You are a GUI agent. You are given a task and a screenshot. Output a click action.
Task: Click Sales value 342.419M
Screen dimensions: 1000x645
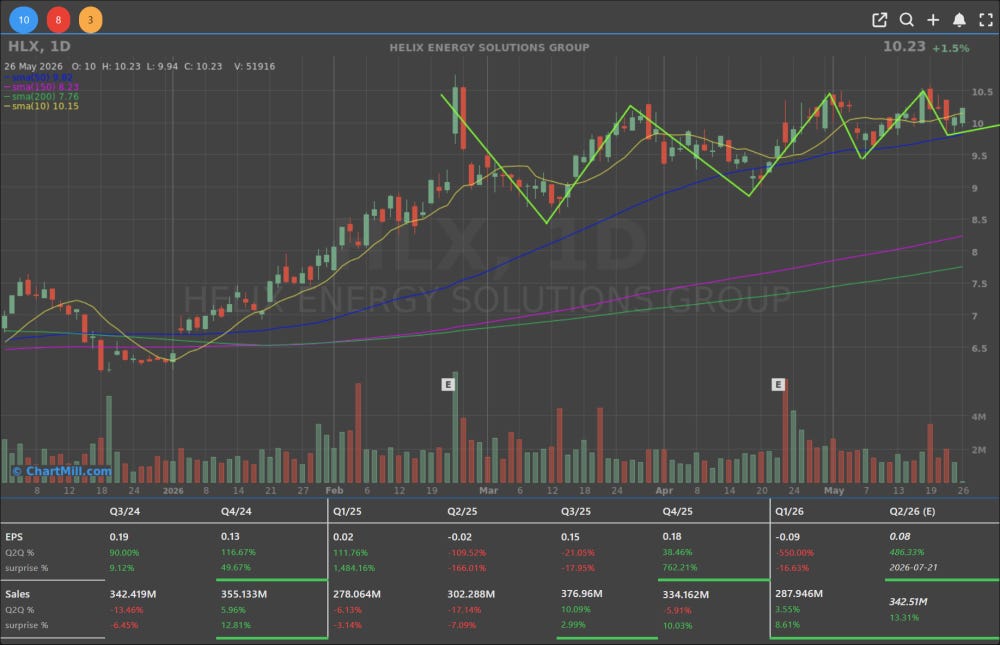click(133, 594)
